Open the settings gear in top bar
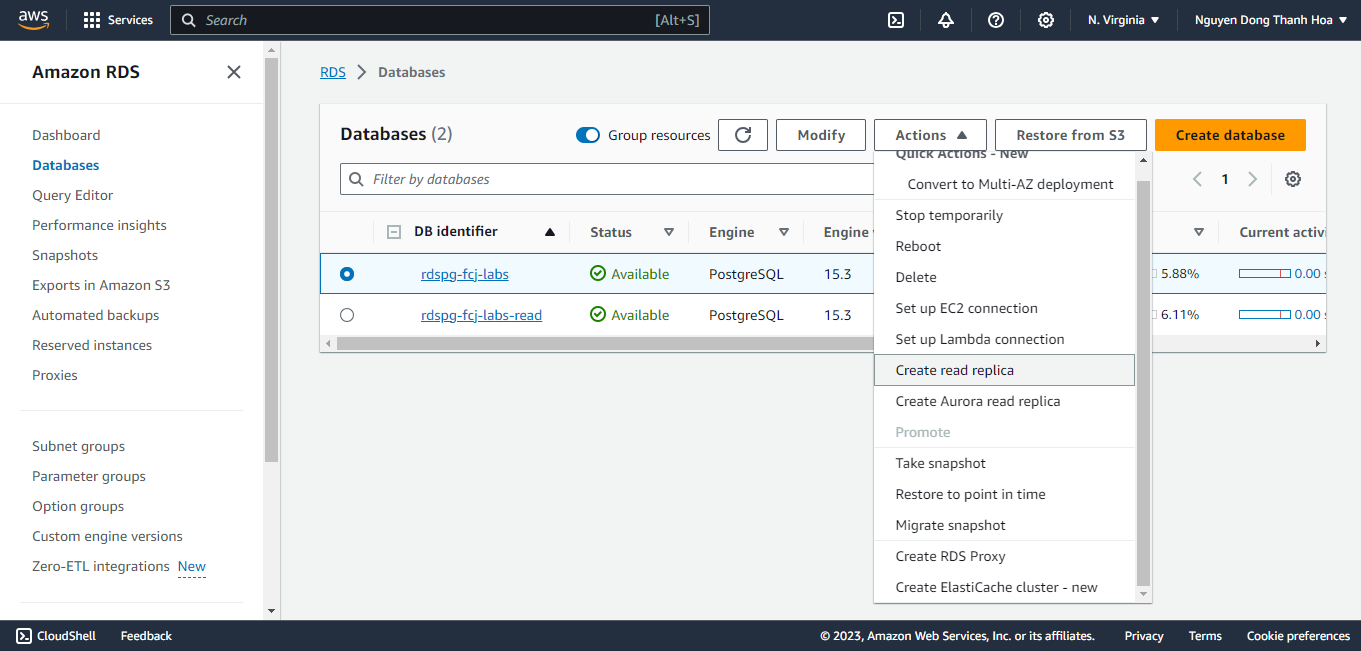 [x=1046, y=20]
